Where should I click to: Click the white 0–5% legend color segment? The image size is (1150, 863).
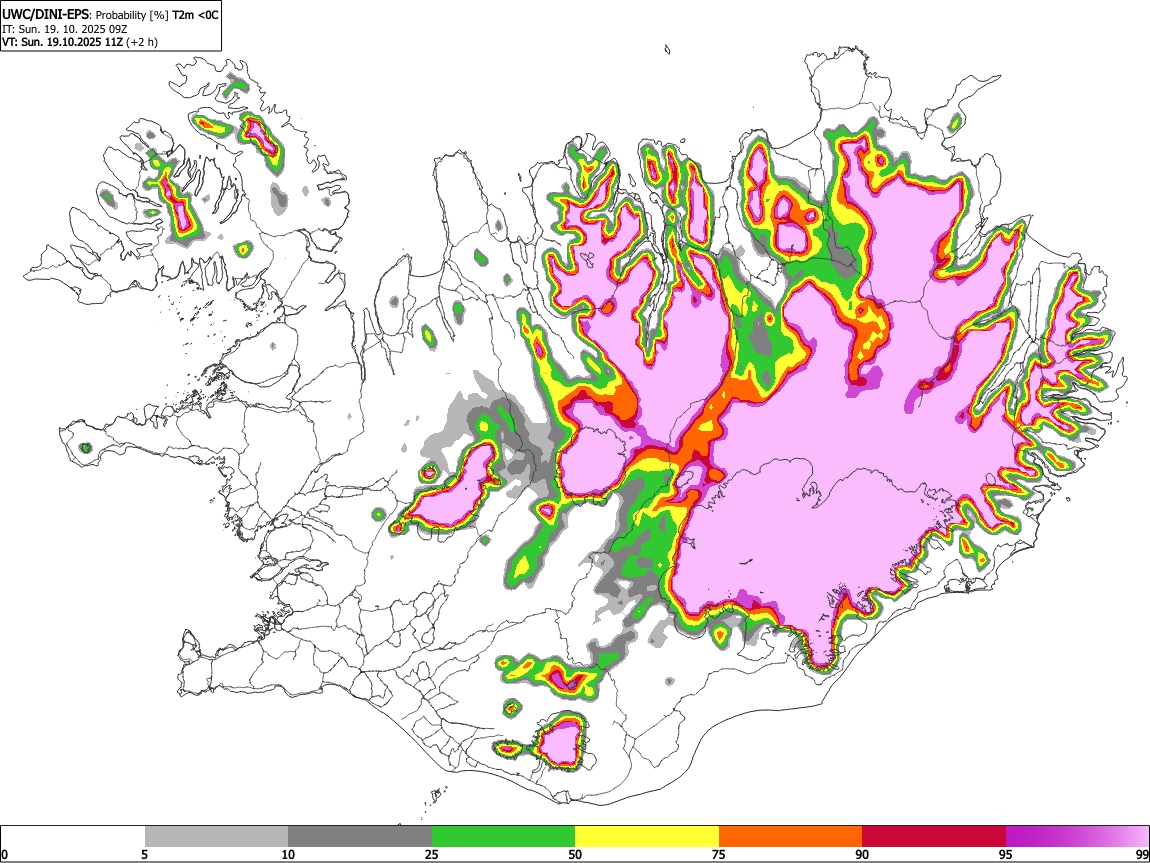pyautogui.click(x=73, y=837)
